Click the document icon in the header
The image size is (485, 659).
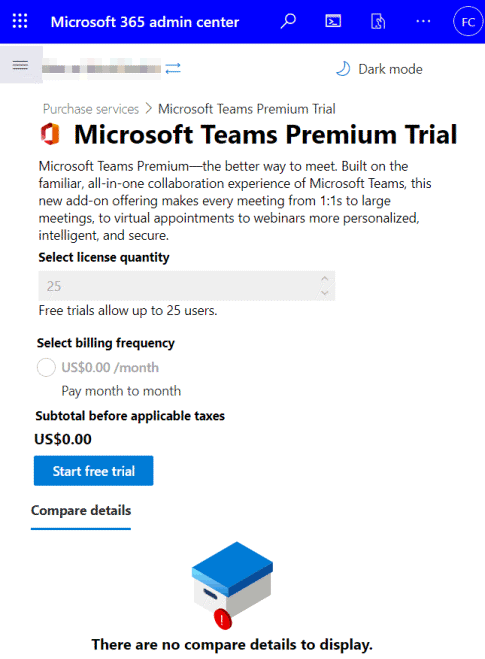tap(378, 21)
